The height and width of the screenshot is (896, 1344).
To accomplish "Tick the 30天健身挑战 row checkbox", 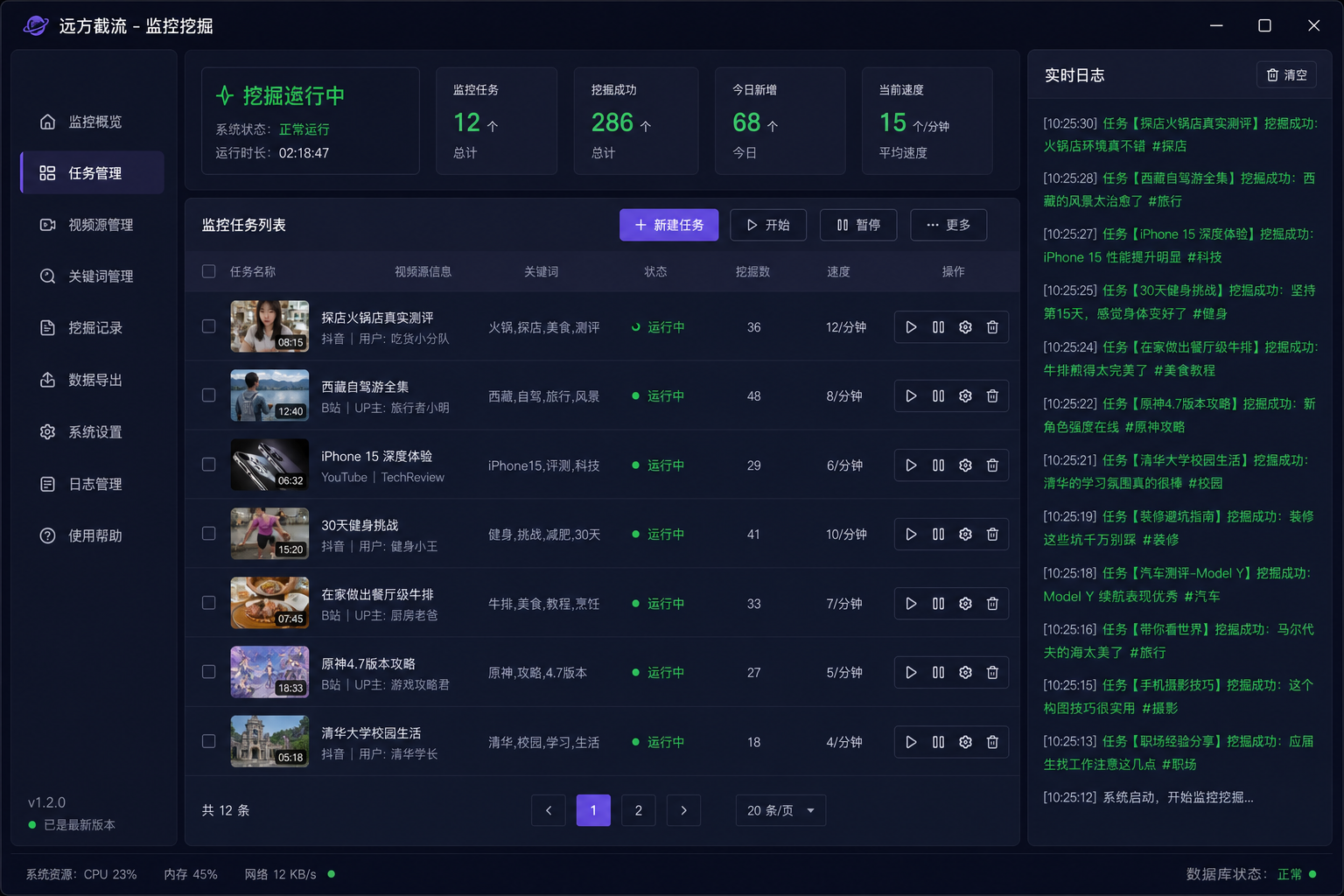I will (x=208, y=534).
